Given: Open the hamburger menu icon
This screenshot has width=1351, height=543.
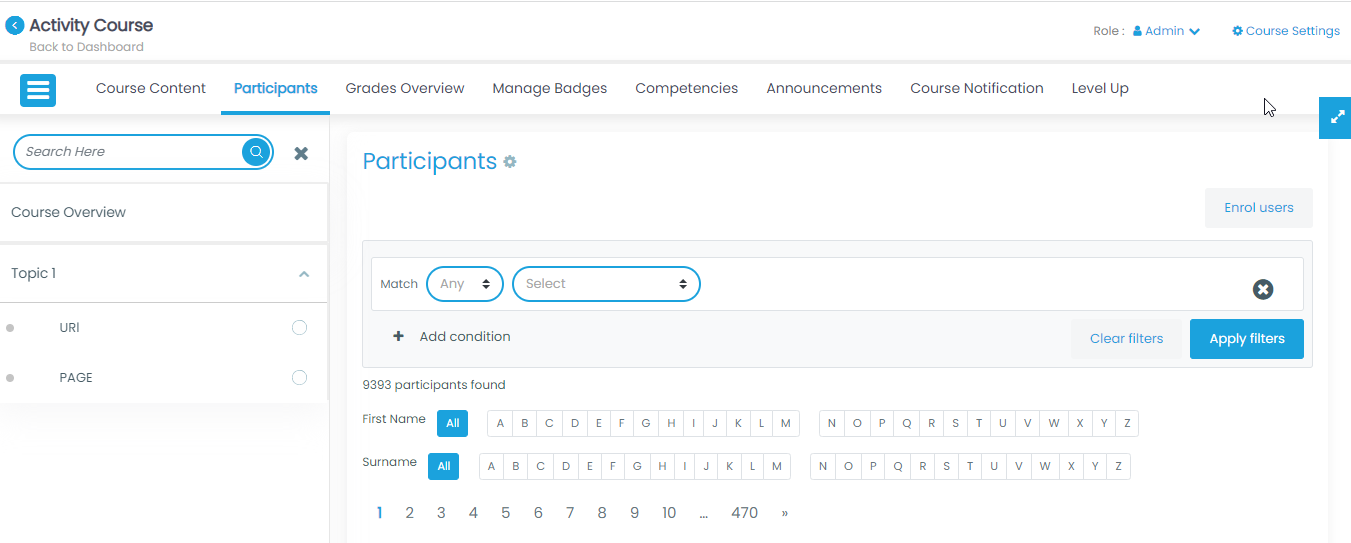Looking at the screenshot, I should [38, 90].
